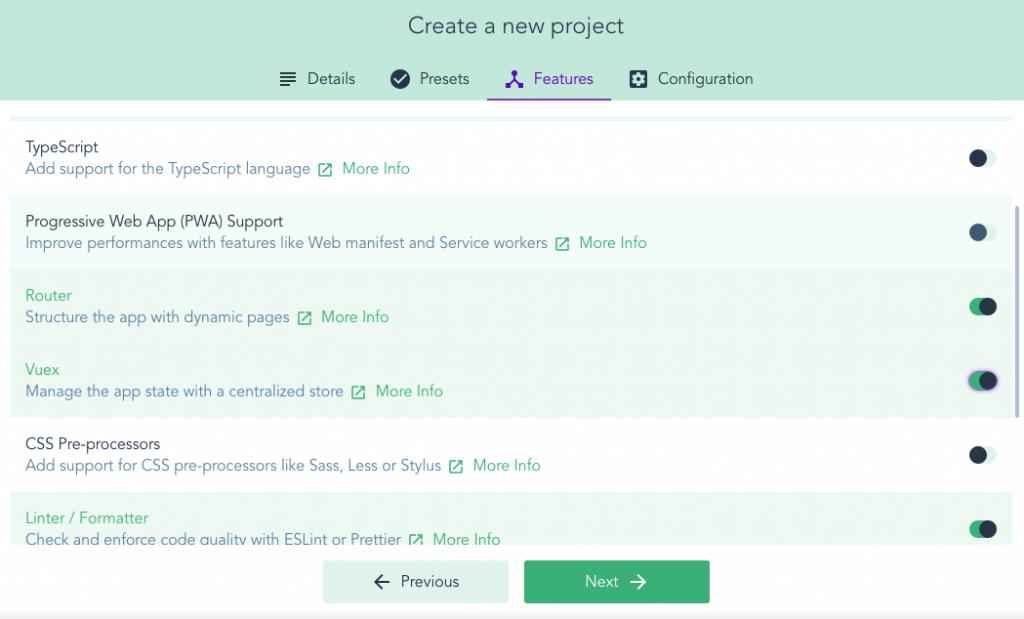The height and width of the screenshot is (619, 1024).
Task: Open More Info link for Vuex
Action: click(x=409, y=391)
